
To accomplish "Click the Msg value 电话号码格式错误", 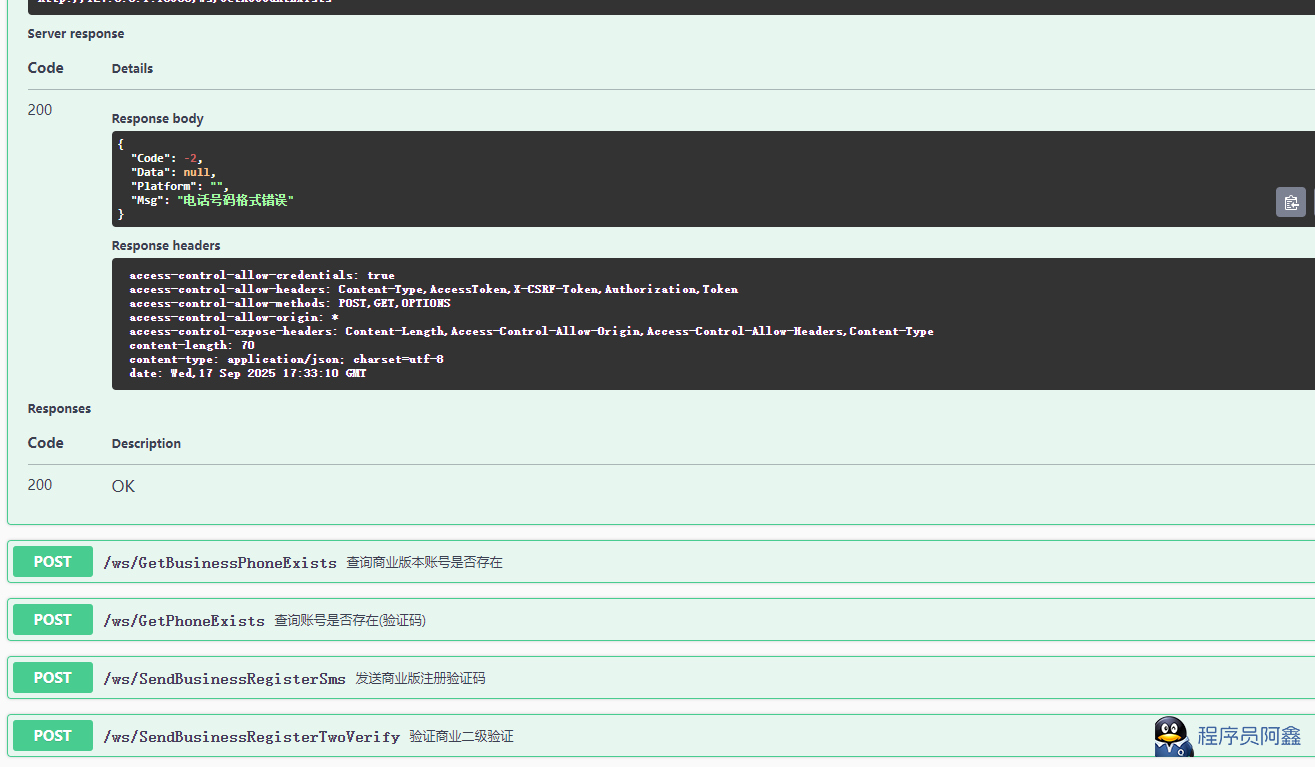I will (236, 200).
